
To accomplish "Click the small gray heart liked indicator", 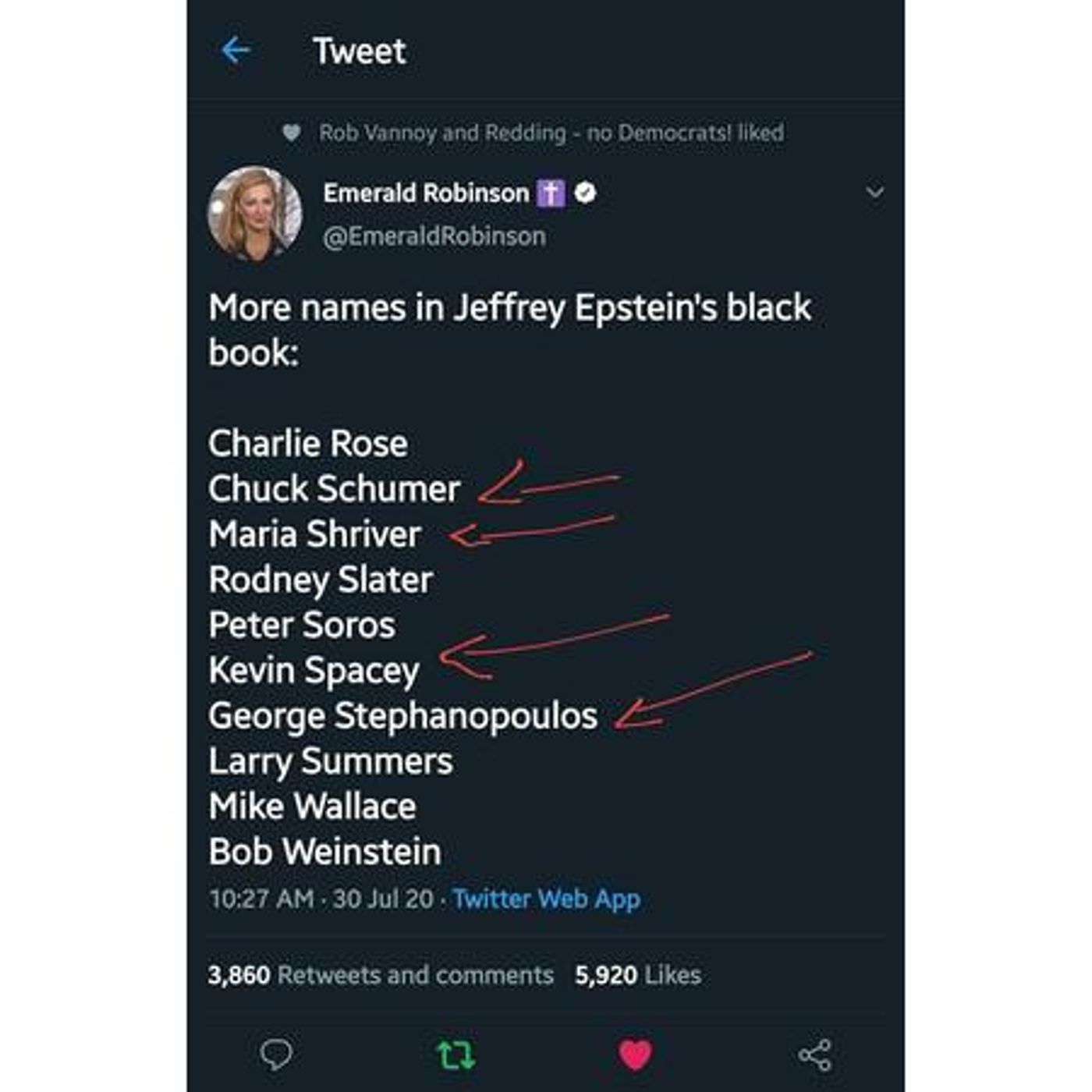I will (x=292, y=133).
